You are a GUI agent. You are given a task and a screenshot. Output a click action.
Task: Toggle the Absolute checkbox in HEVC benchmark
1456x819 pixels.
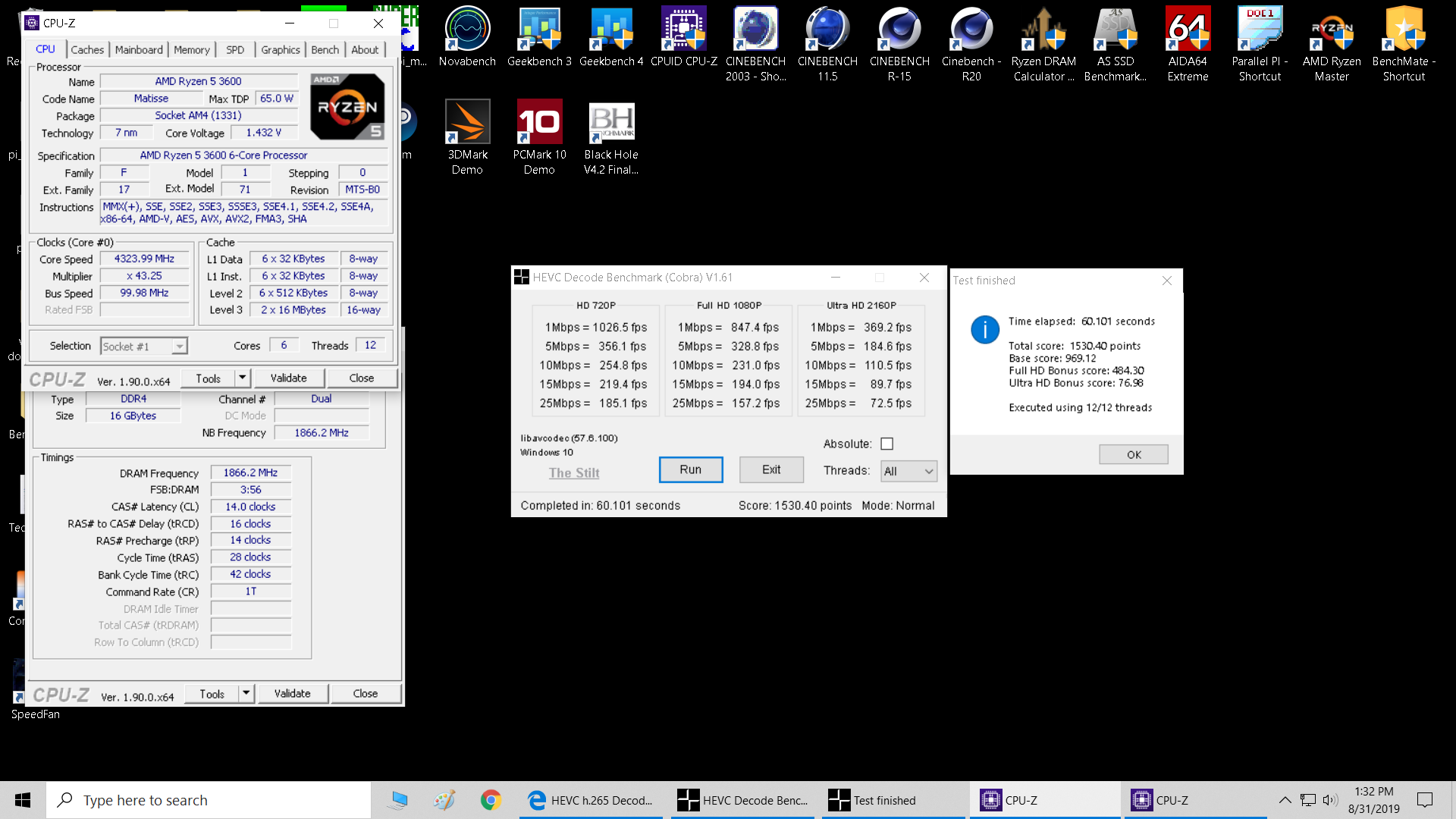tap(887, 444)
